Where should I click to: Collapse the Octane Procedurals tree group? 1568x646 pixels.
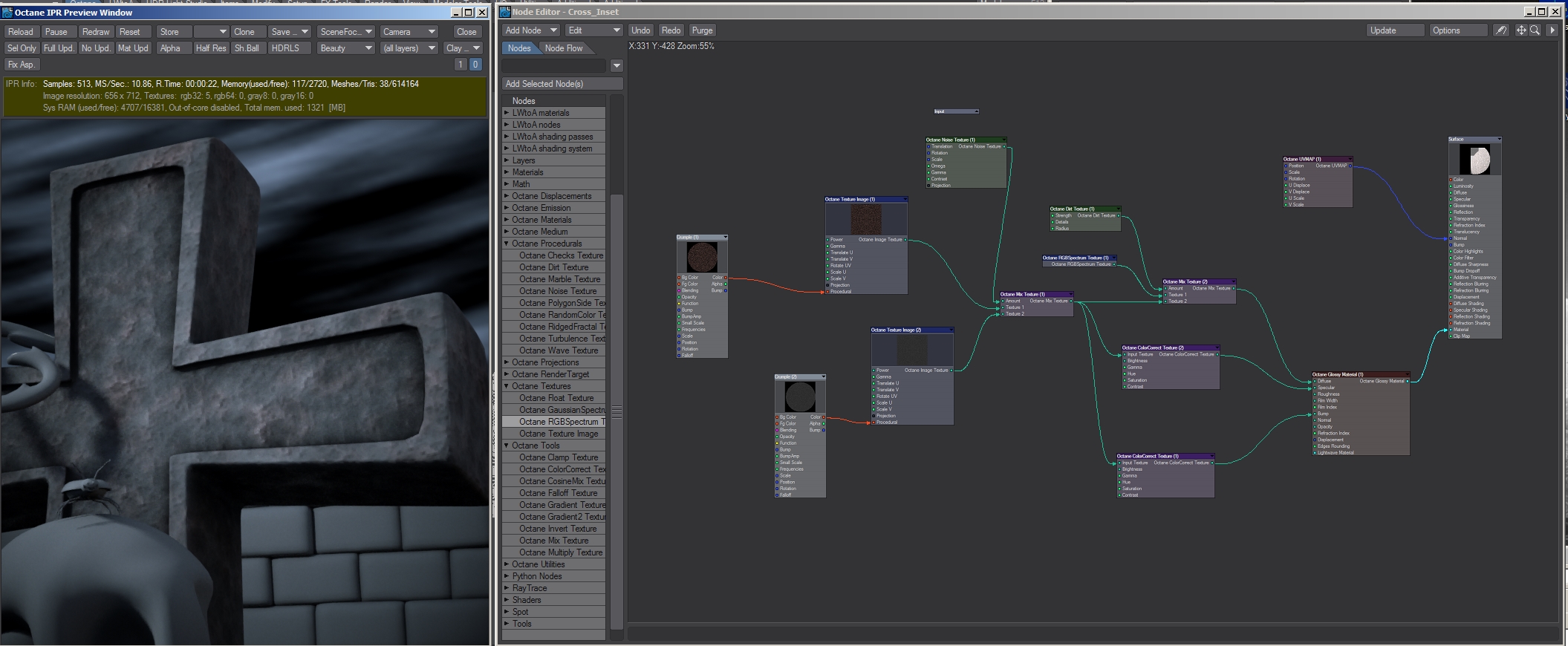click(507, 244)
